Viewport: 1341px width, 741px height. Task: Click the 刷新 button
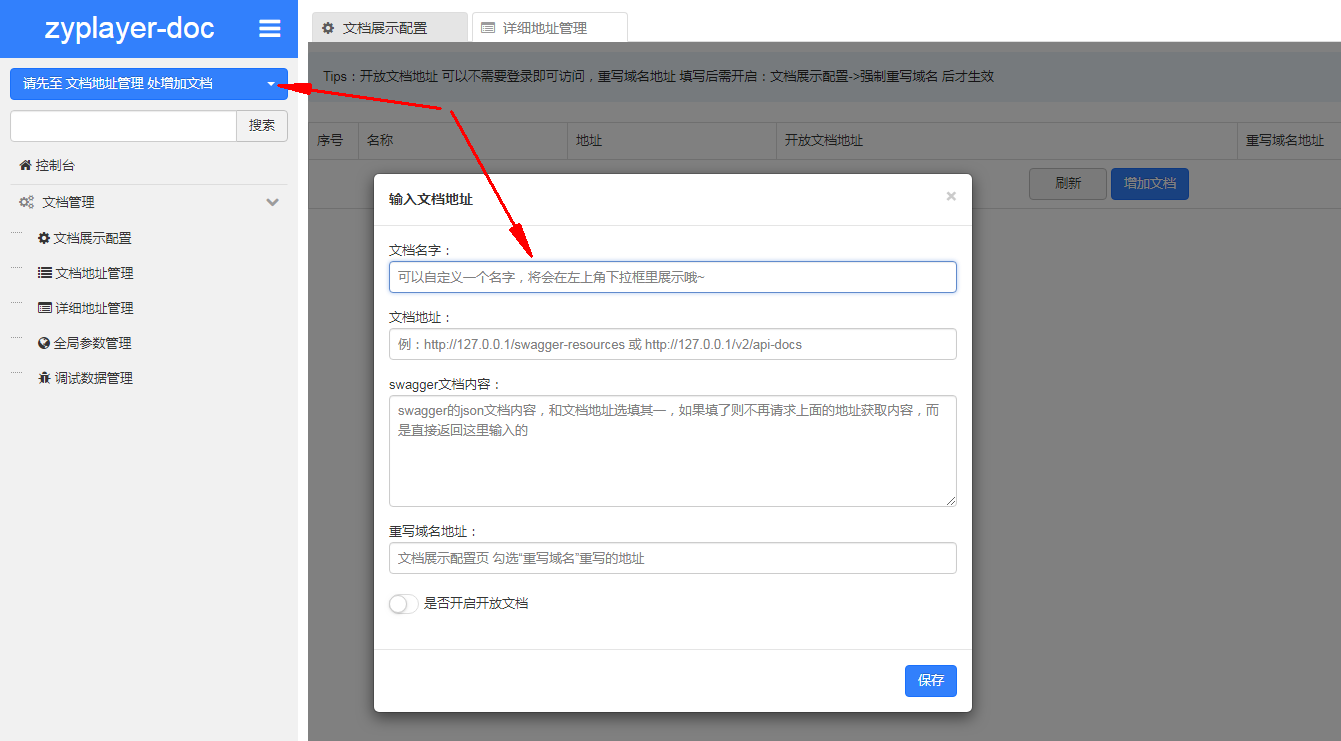click(x=1067, y=183)
